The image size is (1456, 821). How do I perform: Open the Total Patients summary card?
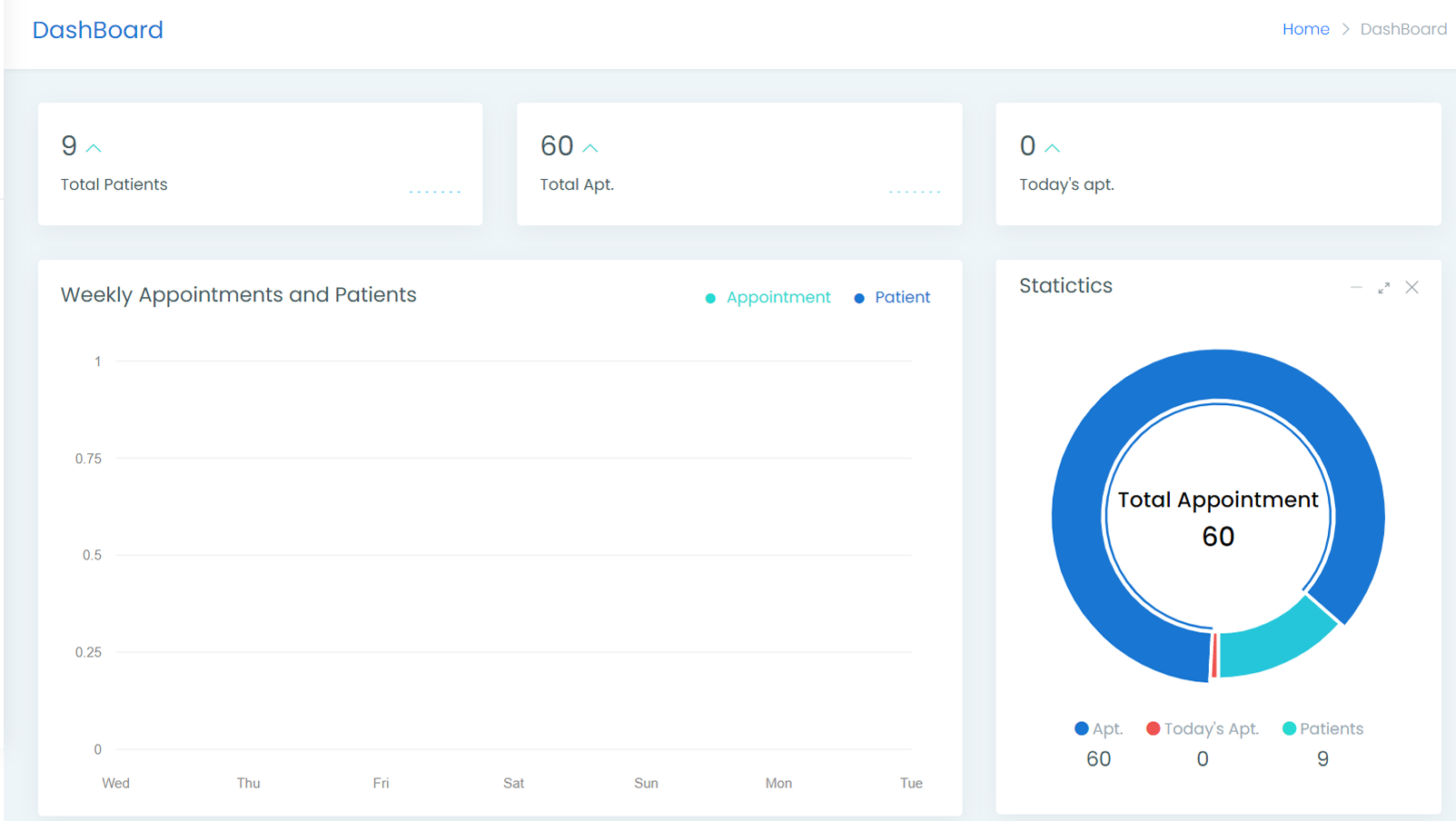pos(260,164)
